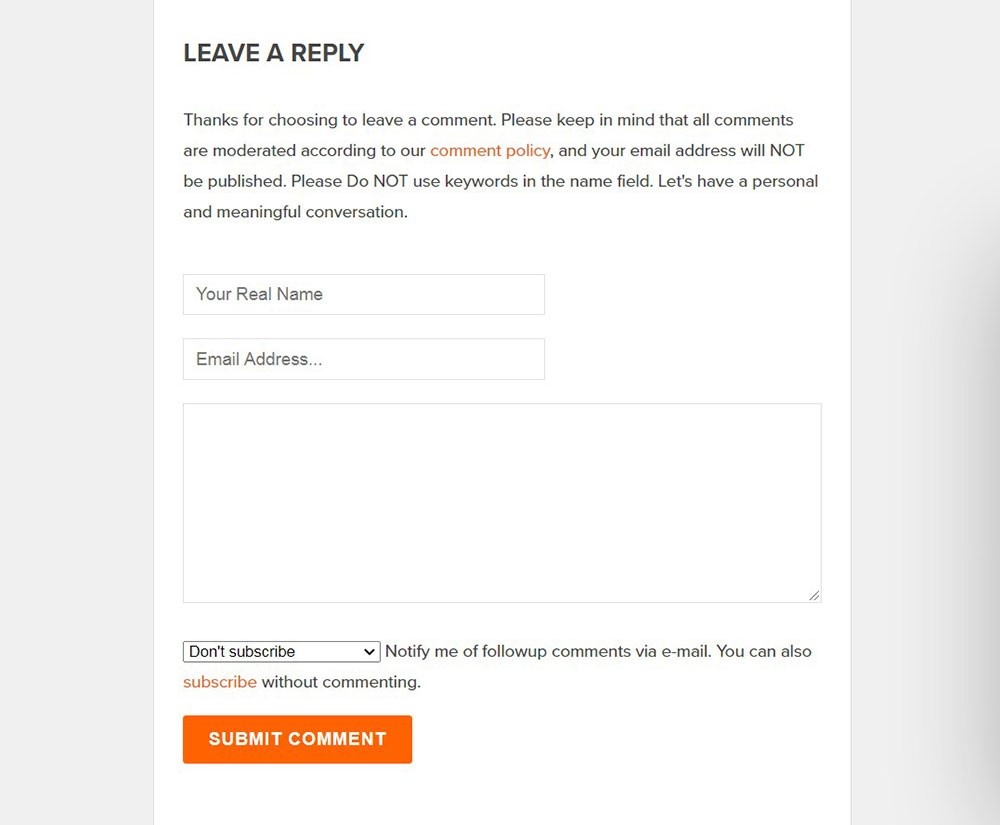The width and height of the screenshot is (1000, 825).
Task: Click the Notify me of followup comments text
Action: 548,652
